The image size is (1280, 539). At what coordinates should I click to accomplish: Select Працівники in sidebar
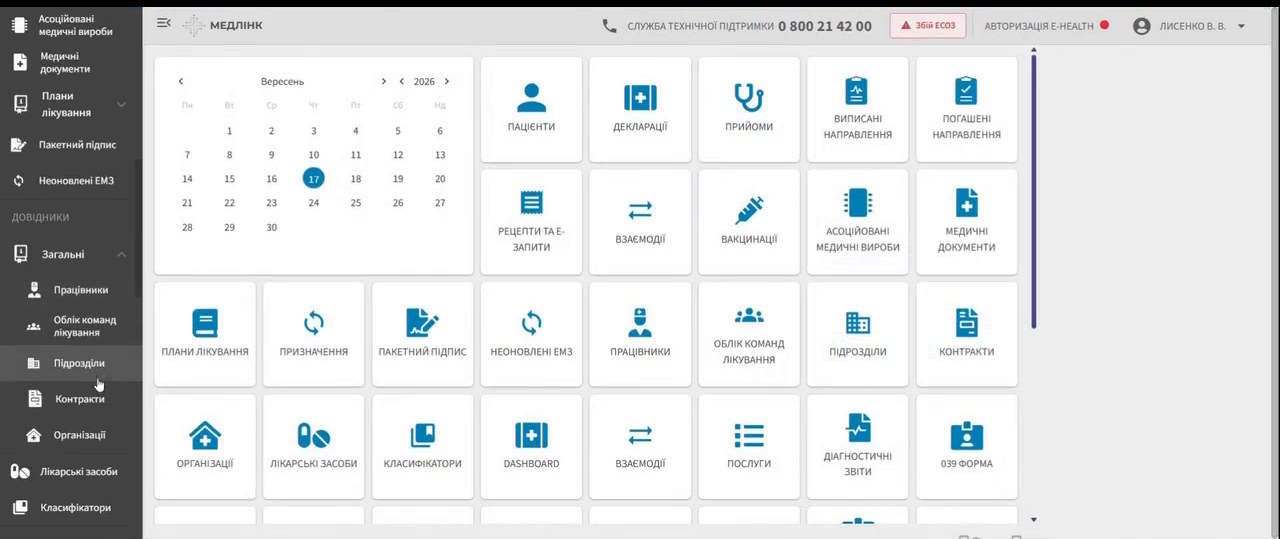coord(70,290)
